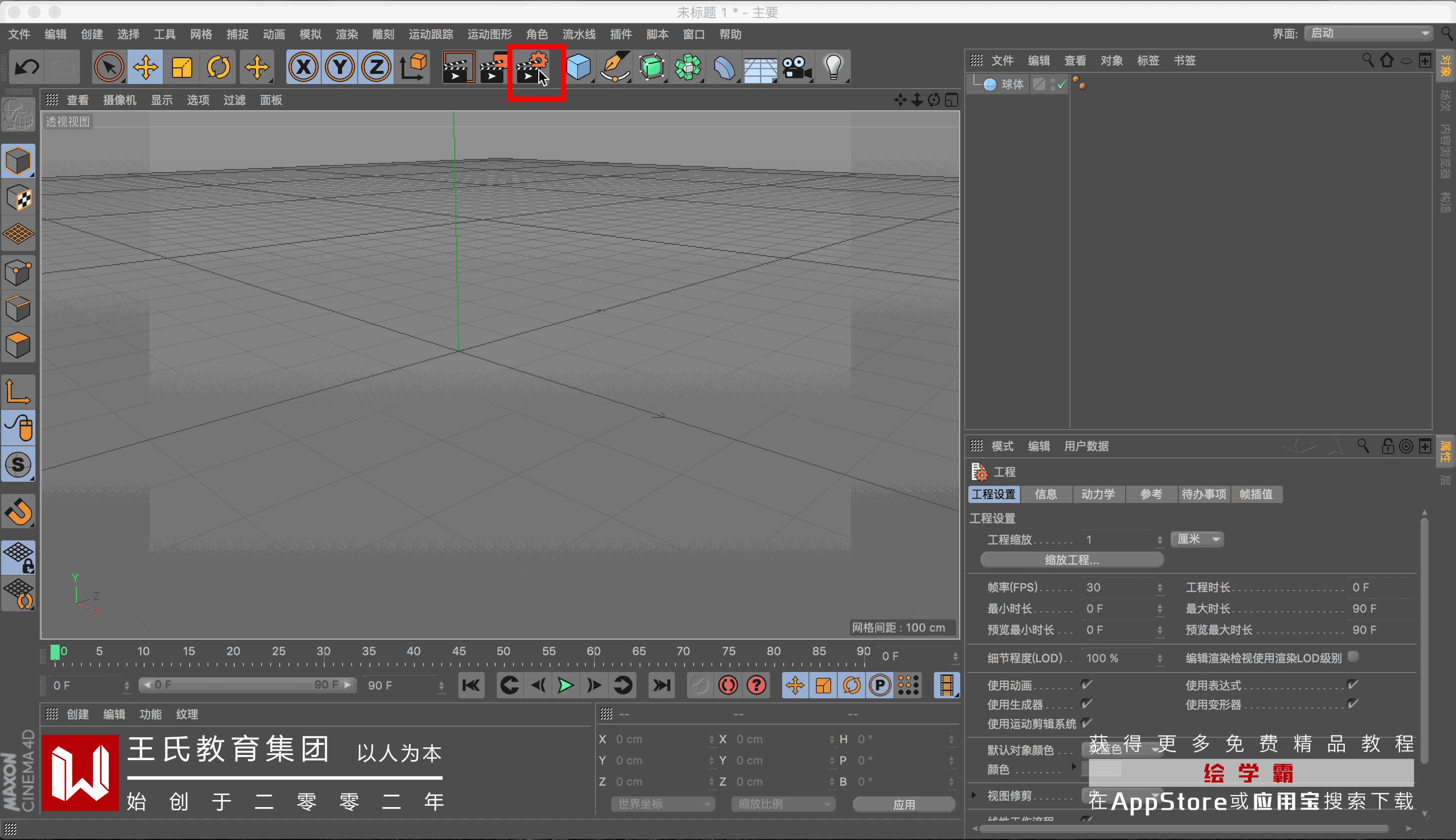Switch to the 动力学 tab

pyautogui.click(x=1097, y=494)
